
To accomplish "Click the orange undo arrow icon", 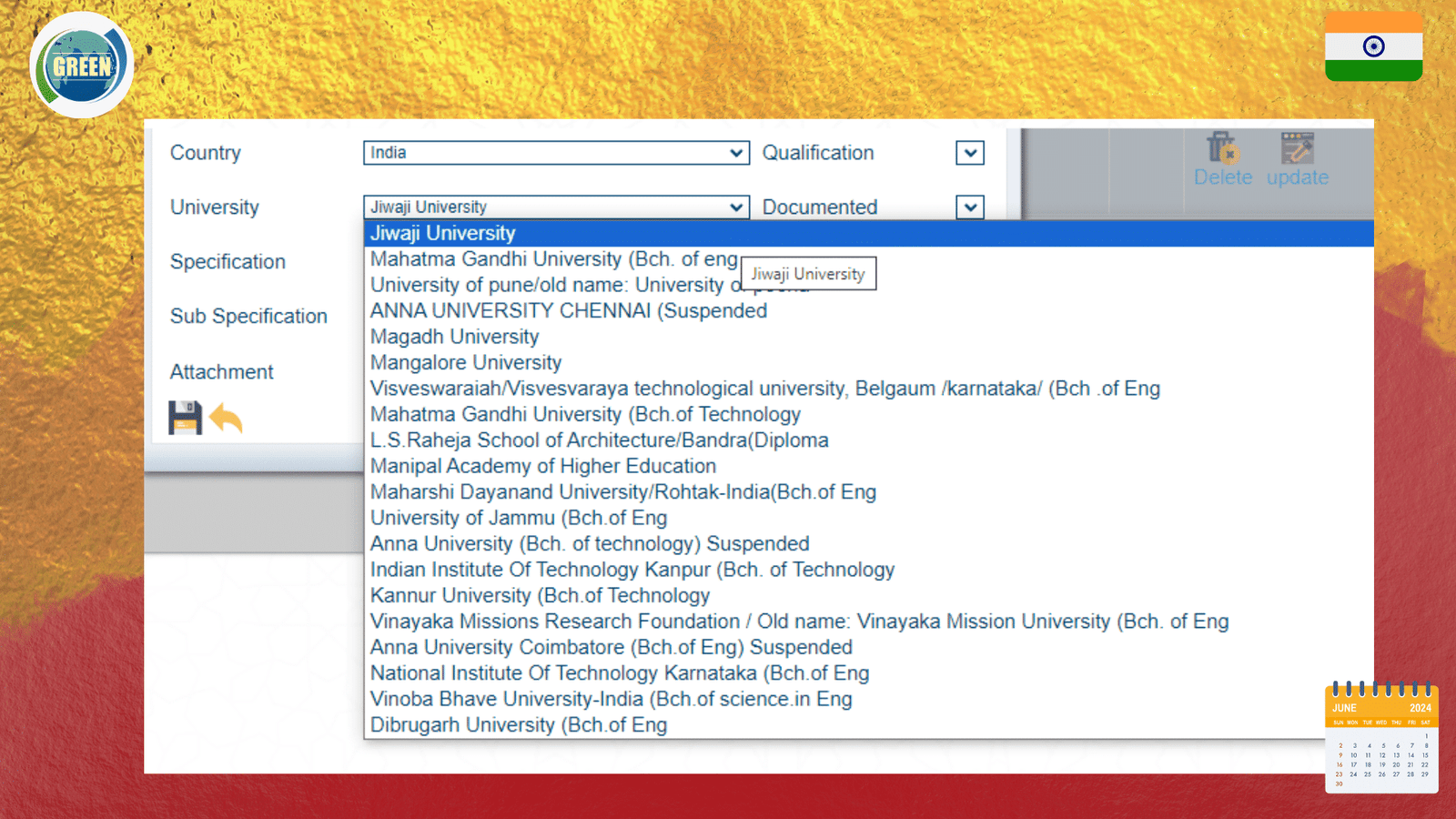I will coord(226,419).
